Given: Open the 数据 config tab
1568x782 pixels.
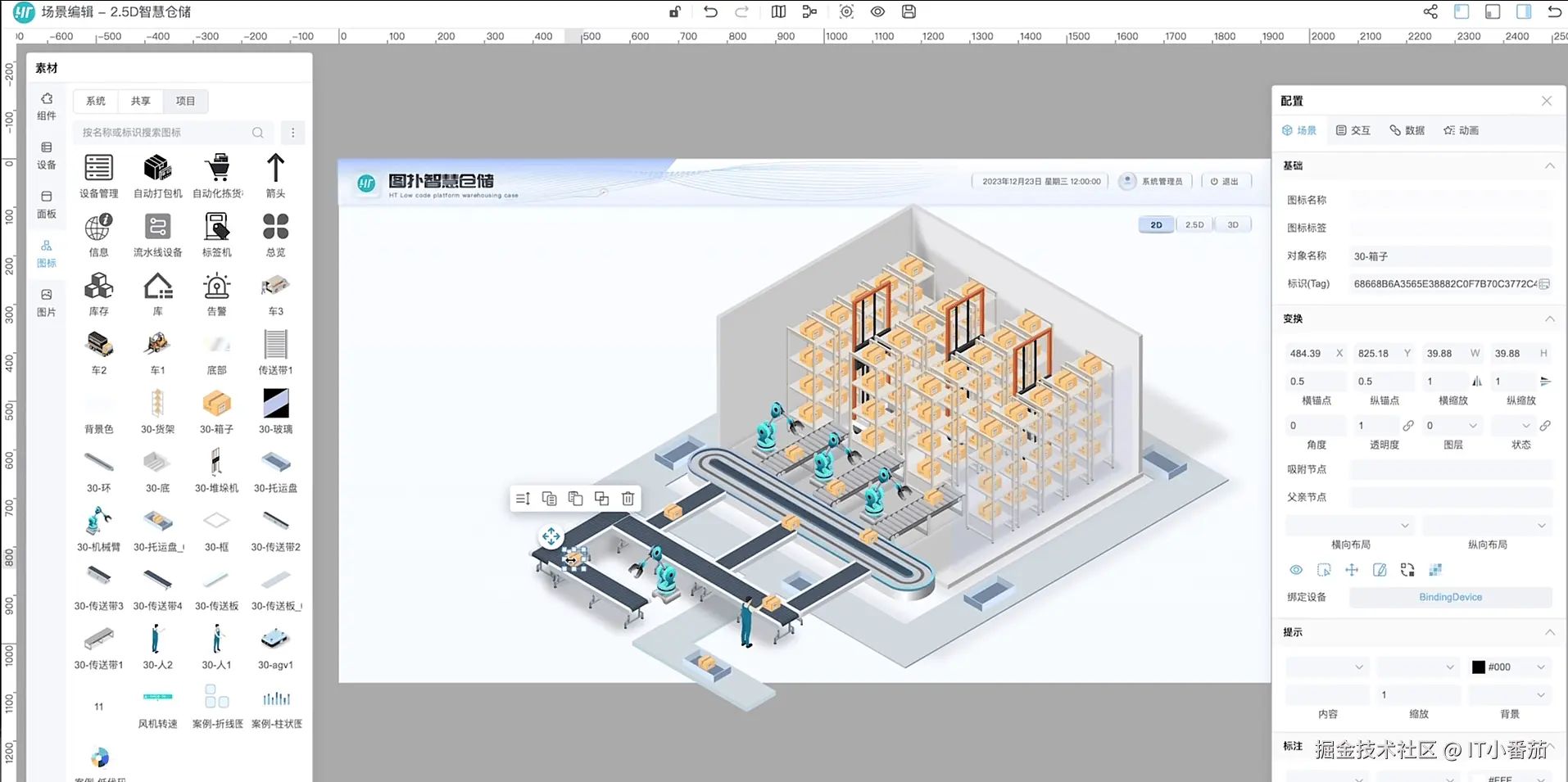Looking at the screenshot, I should pyautogui.click(x=1407, y=130).
